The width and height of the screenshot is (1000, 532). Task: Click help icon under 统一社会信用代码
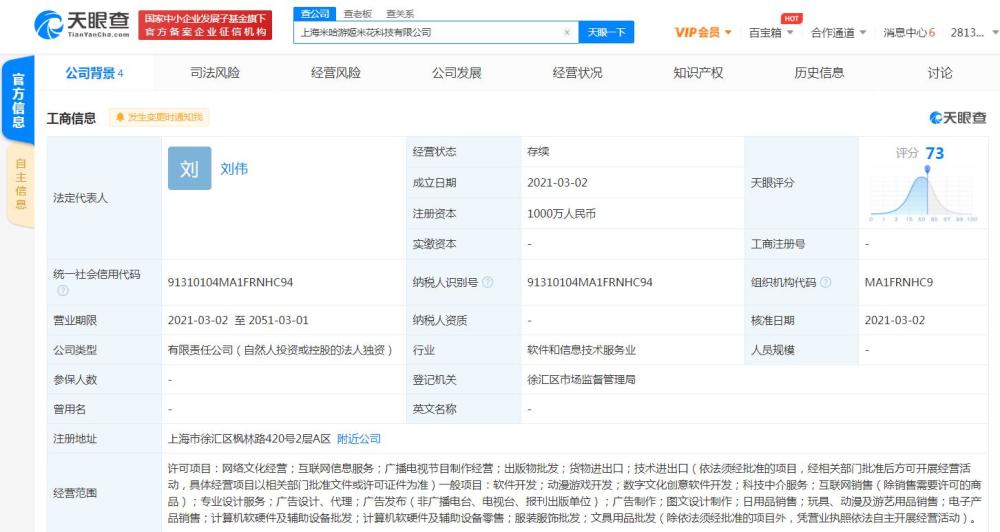[x=62, y=290]
